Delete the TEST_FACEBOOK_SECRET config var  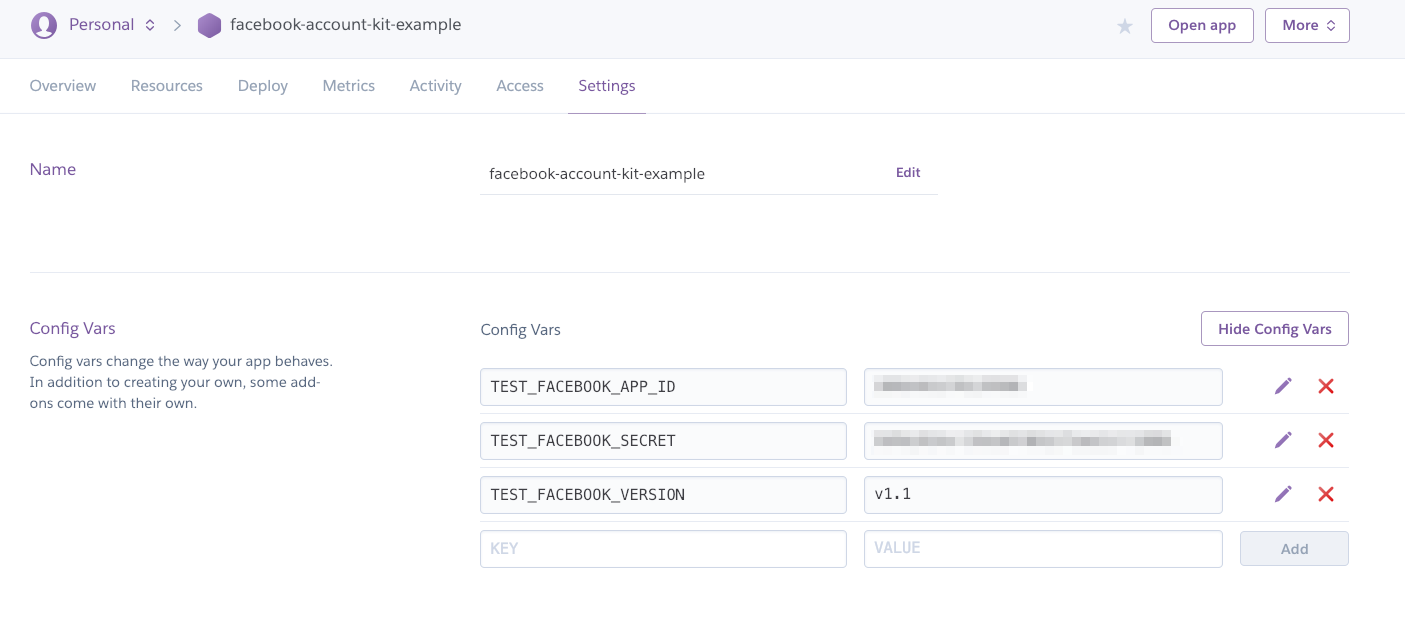tap(1326, 440)
